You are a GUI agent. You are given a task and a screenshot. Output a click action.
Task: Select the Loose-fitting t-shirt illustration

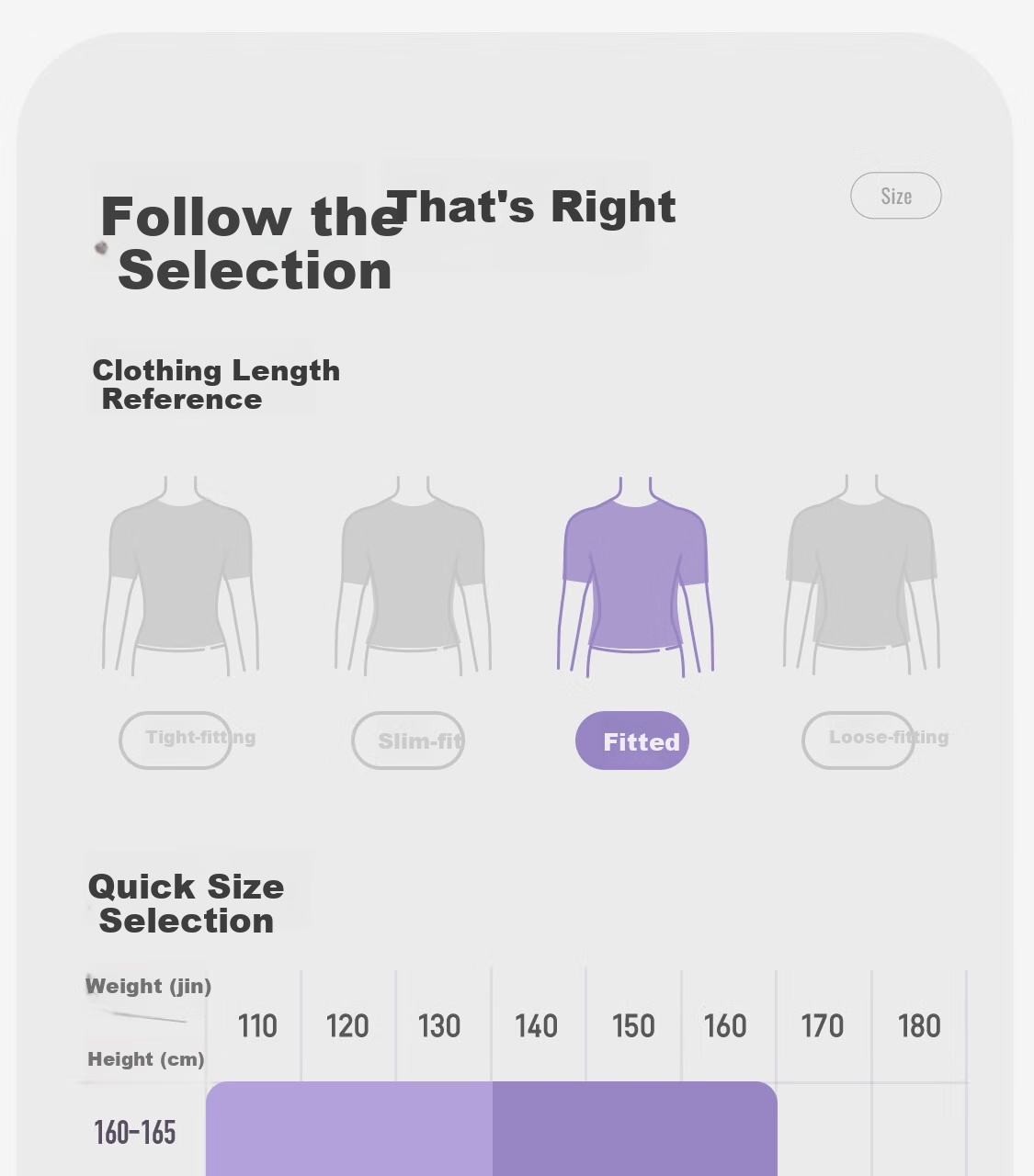coord(861,575)
